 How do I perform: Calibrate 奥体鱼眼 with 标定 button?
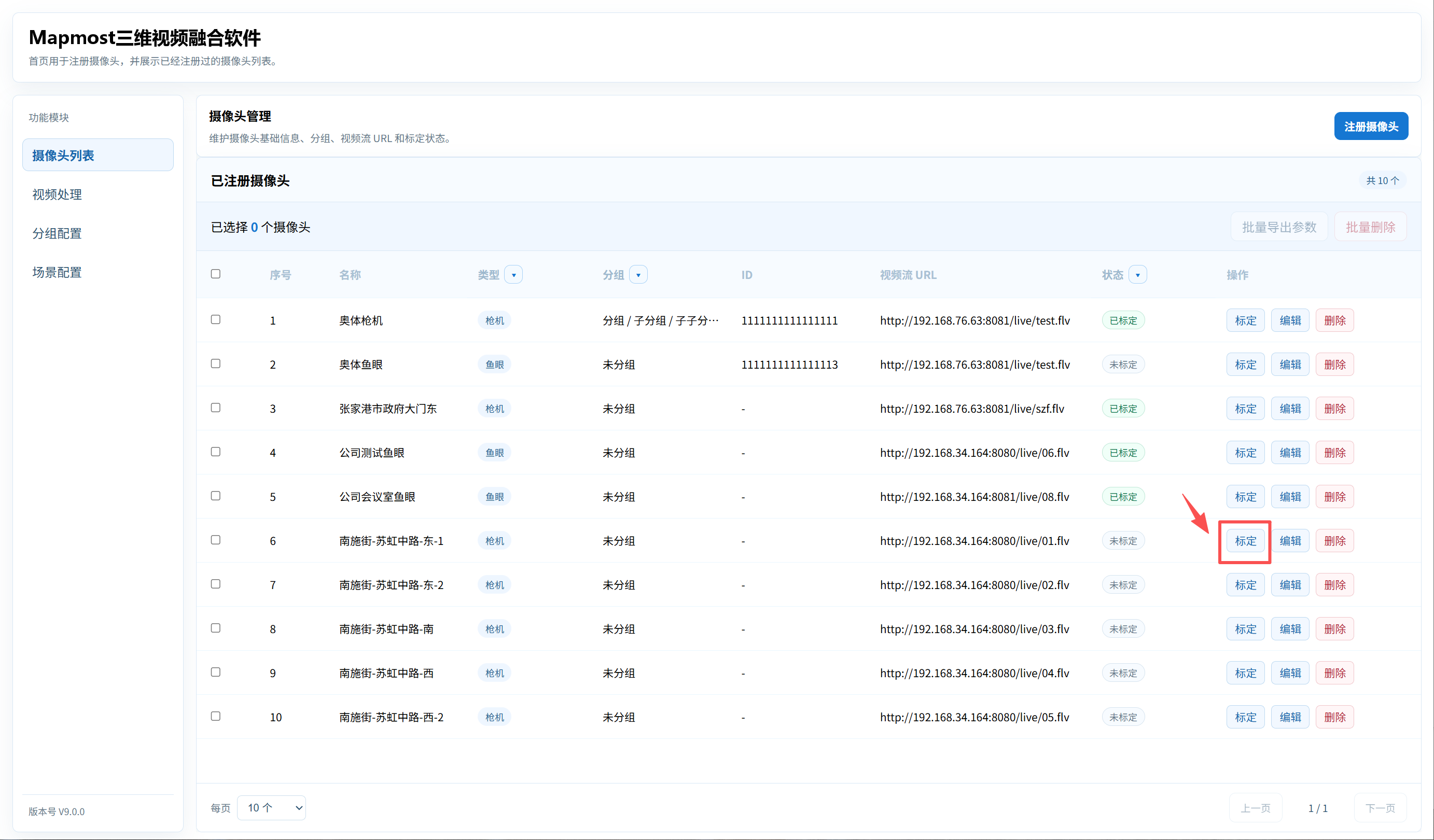pos(1245,364)
